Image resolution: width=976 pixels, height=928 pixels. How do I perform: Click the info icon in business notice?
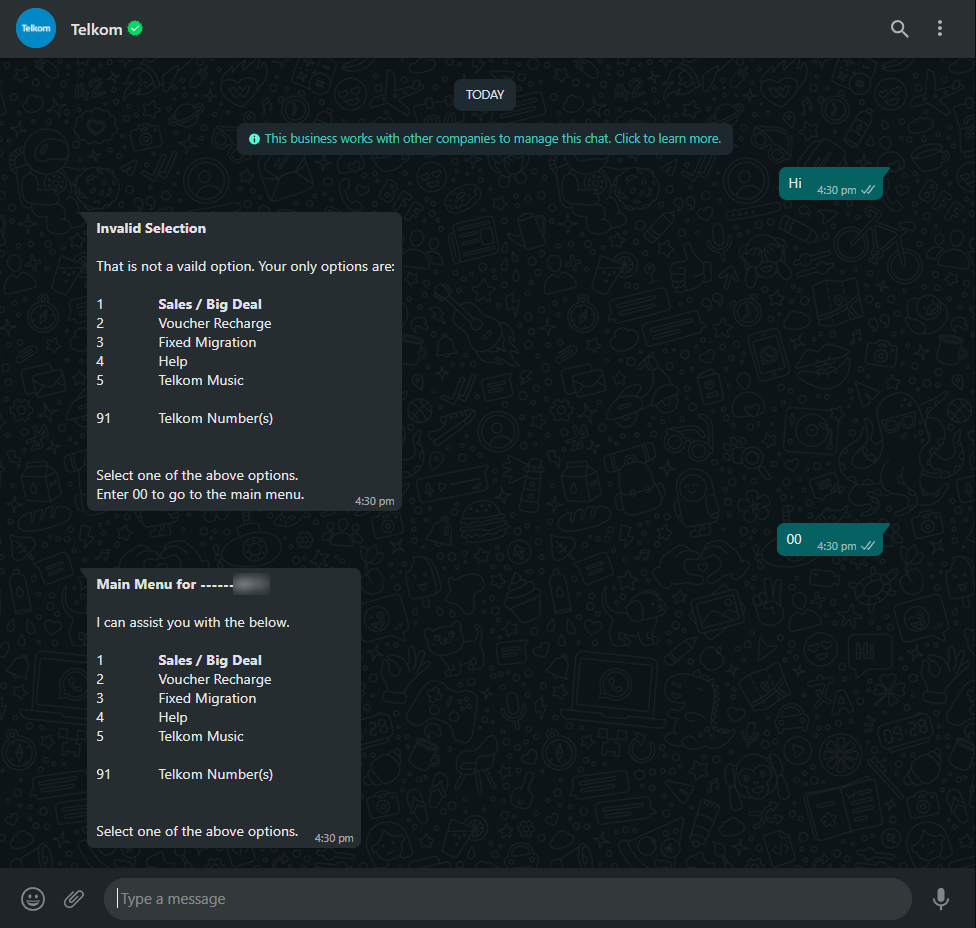(x=254, y=139)
